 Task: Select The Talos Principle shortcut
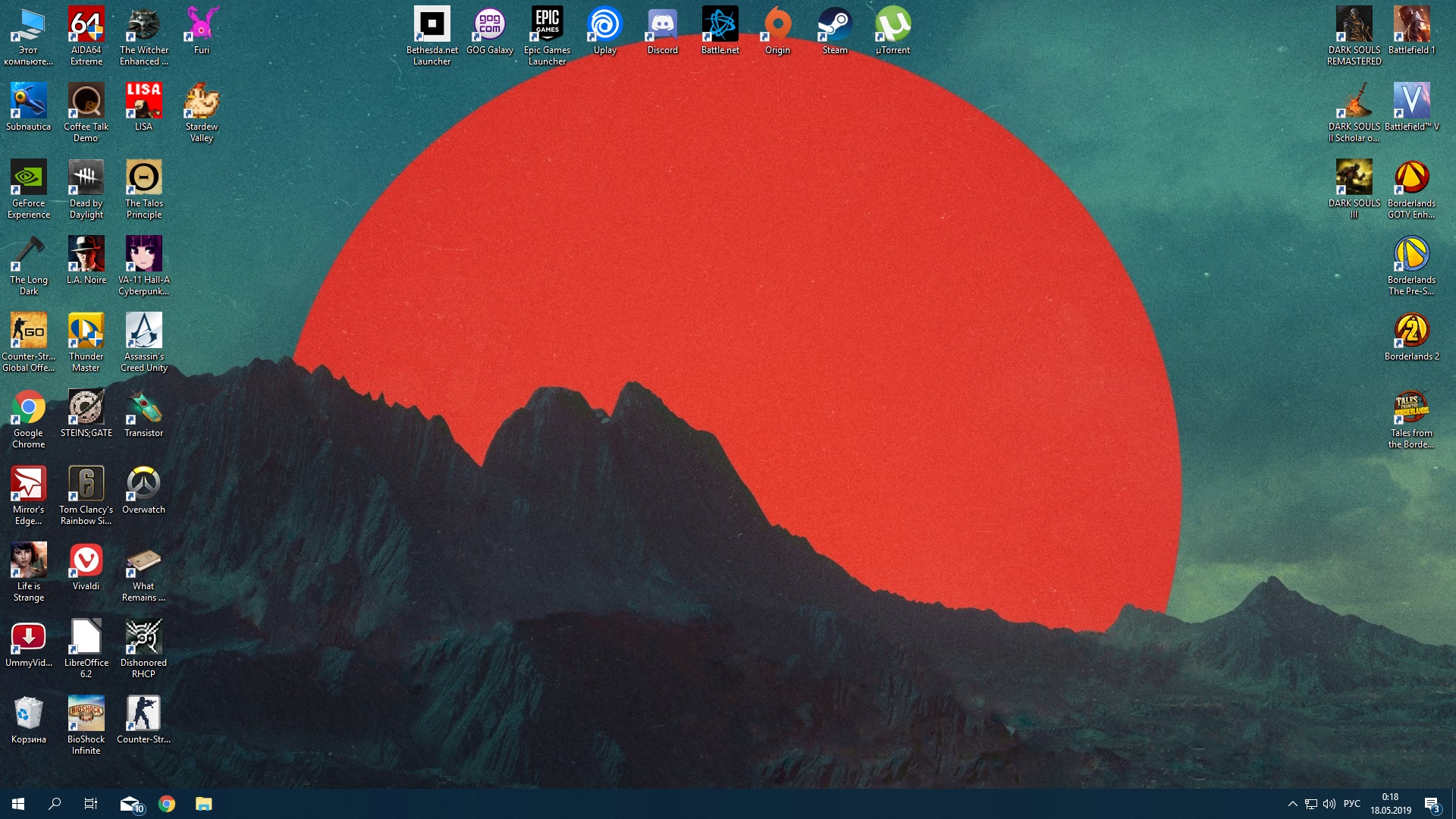coord(143,190)
